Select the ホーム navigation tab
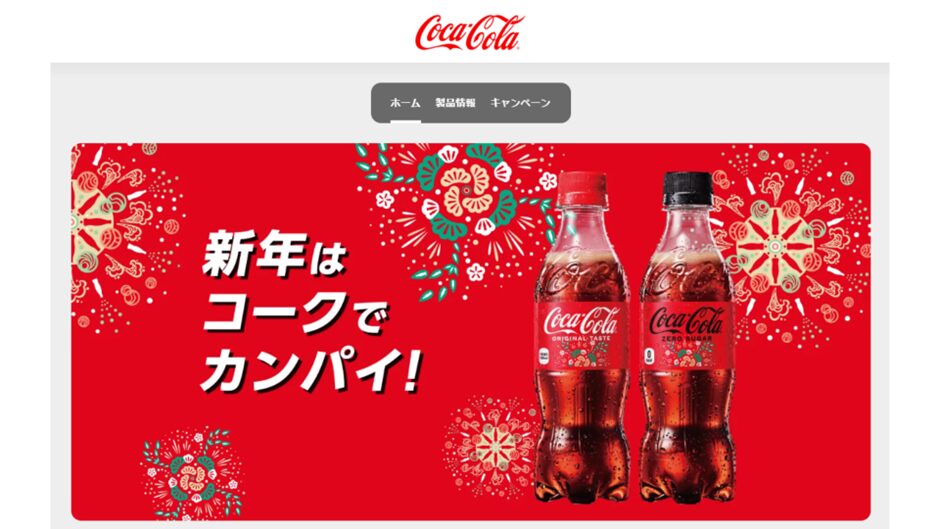This screenshot has height=529, width=940. [405, 103]
